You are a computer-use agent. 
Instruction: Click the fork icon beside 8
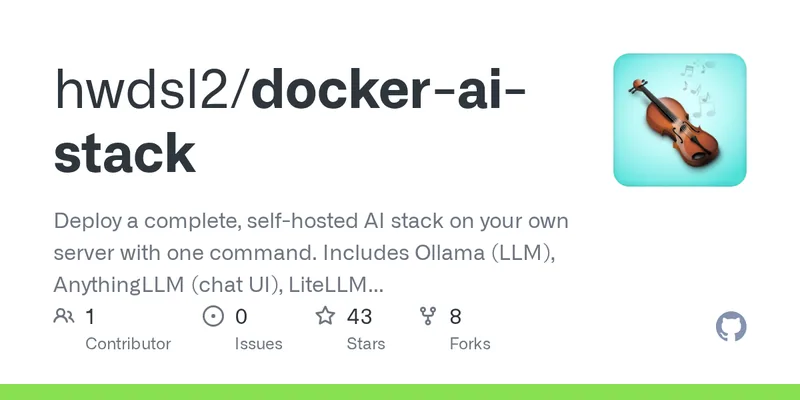[428, 316]
